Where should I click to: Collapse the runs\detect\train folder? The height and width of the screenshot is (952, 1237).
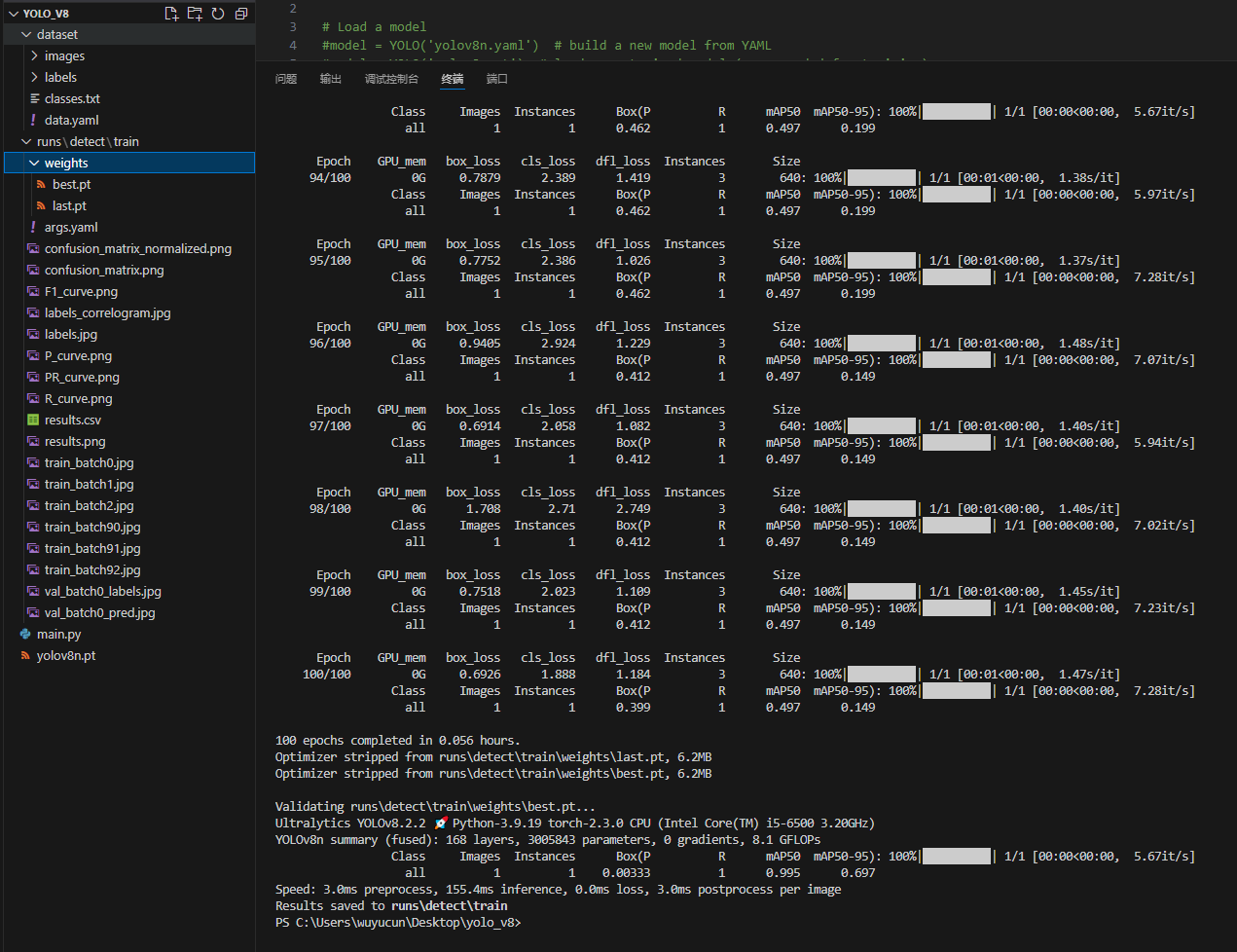26,141
